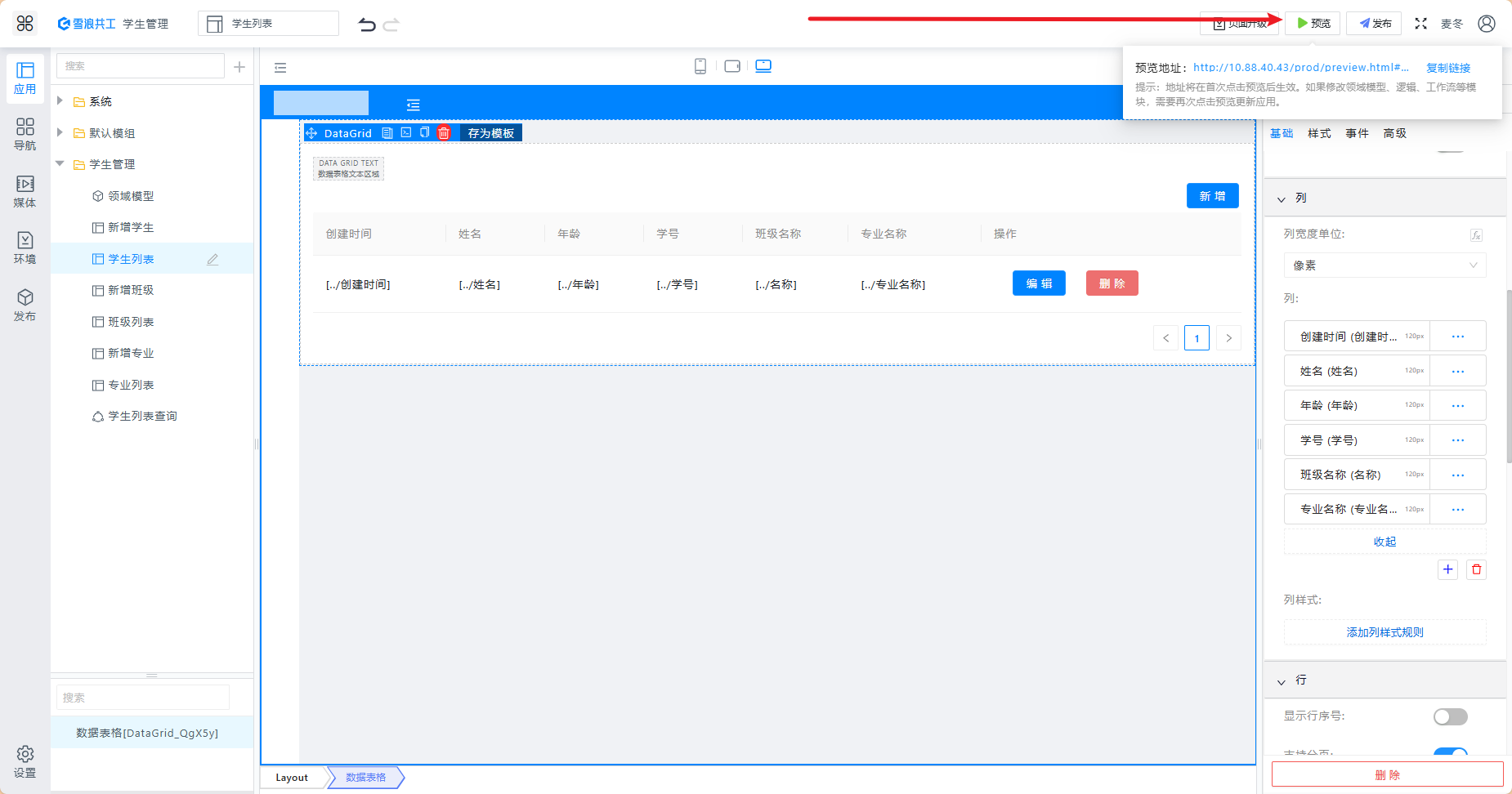Image resolution: width=1512 pixels, height=794 pixels.
Task: Click the lower component search field
Action: [143, 698]
